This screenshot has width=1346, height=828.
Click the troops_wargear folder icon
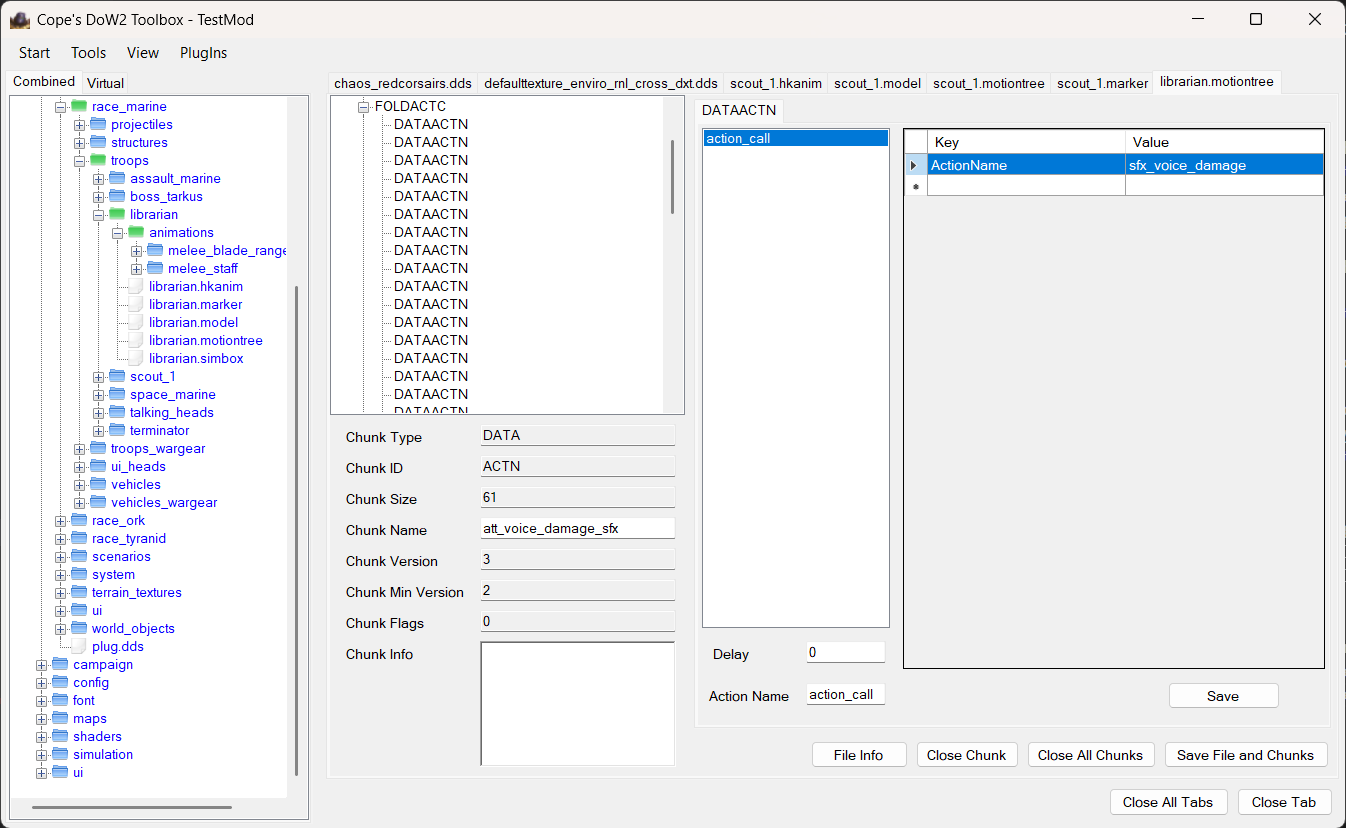coord(98,448)
